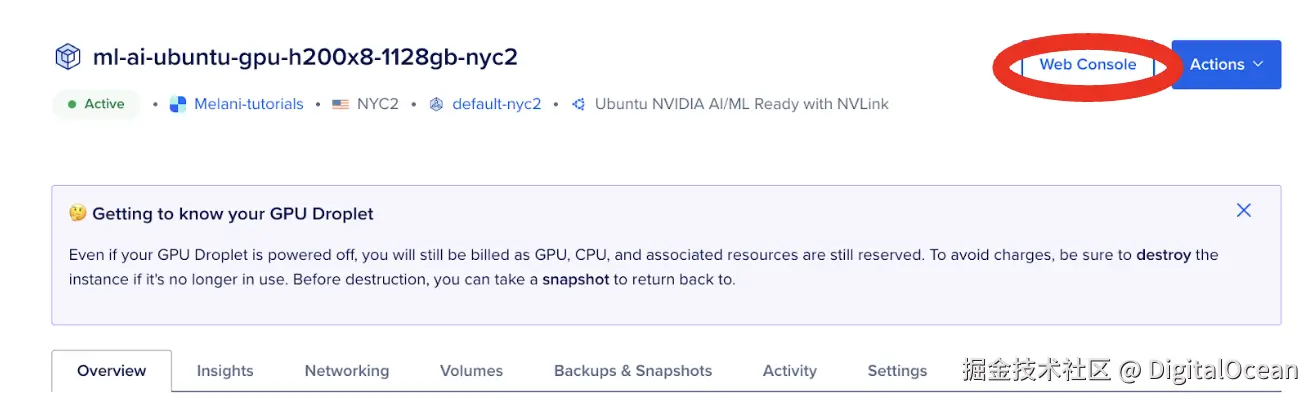Click the US flag icon near NYC2

tap(340, 104)
